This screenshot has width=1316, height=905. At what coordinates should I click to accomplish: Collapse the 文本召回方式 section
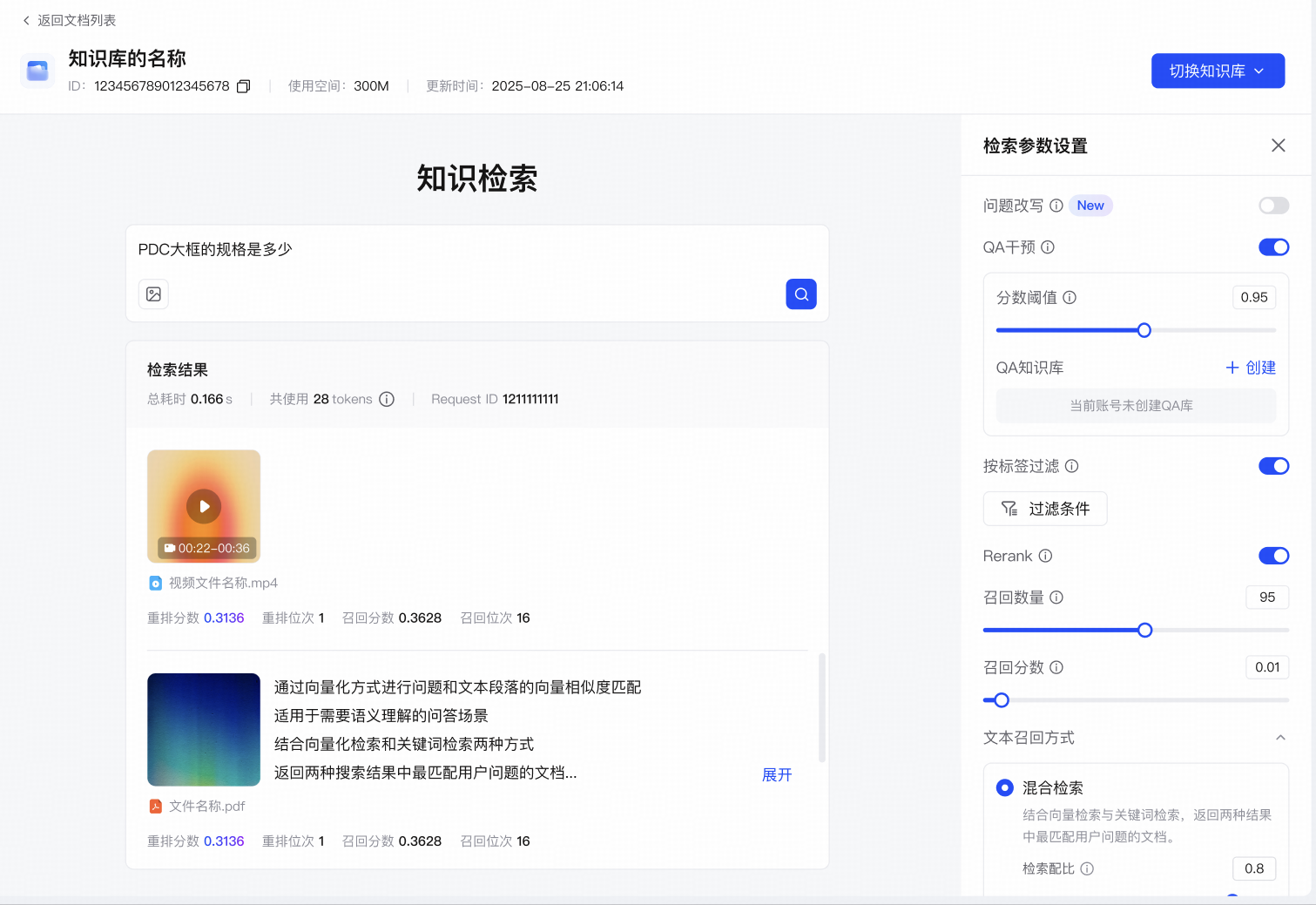pyautogui.click(x=1280, y=738)
